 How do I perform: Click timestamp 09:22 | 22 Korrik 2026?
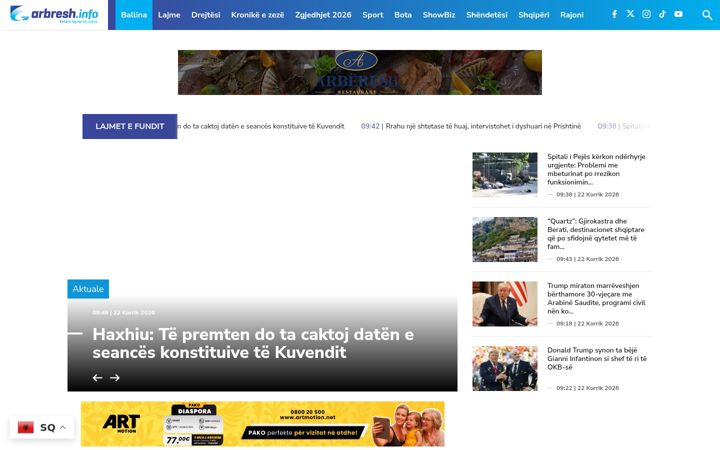click(x=587, y=388)
